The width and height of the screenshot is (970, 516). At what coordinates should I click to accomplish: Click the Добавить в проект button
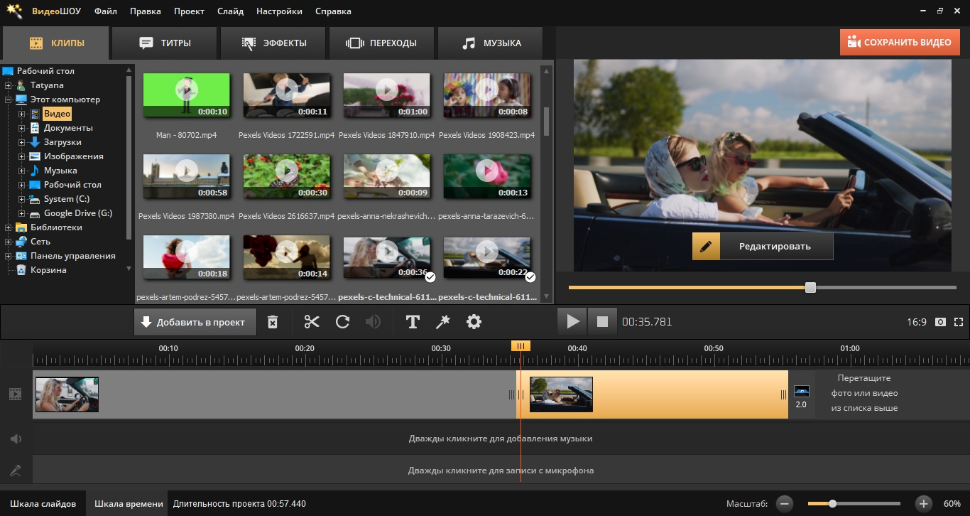click(x=196, y=322)
